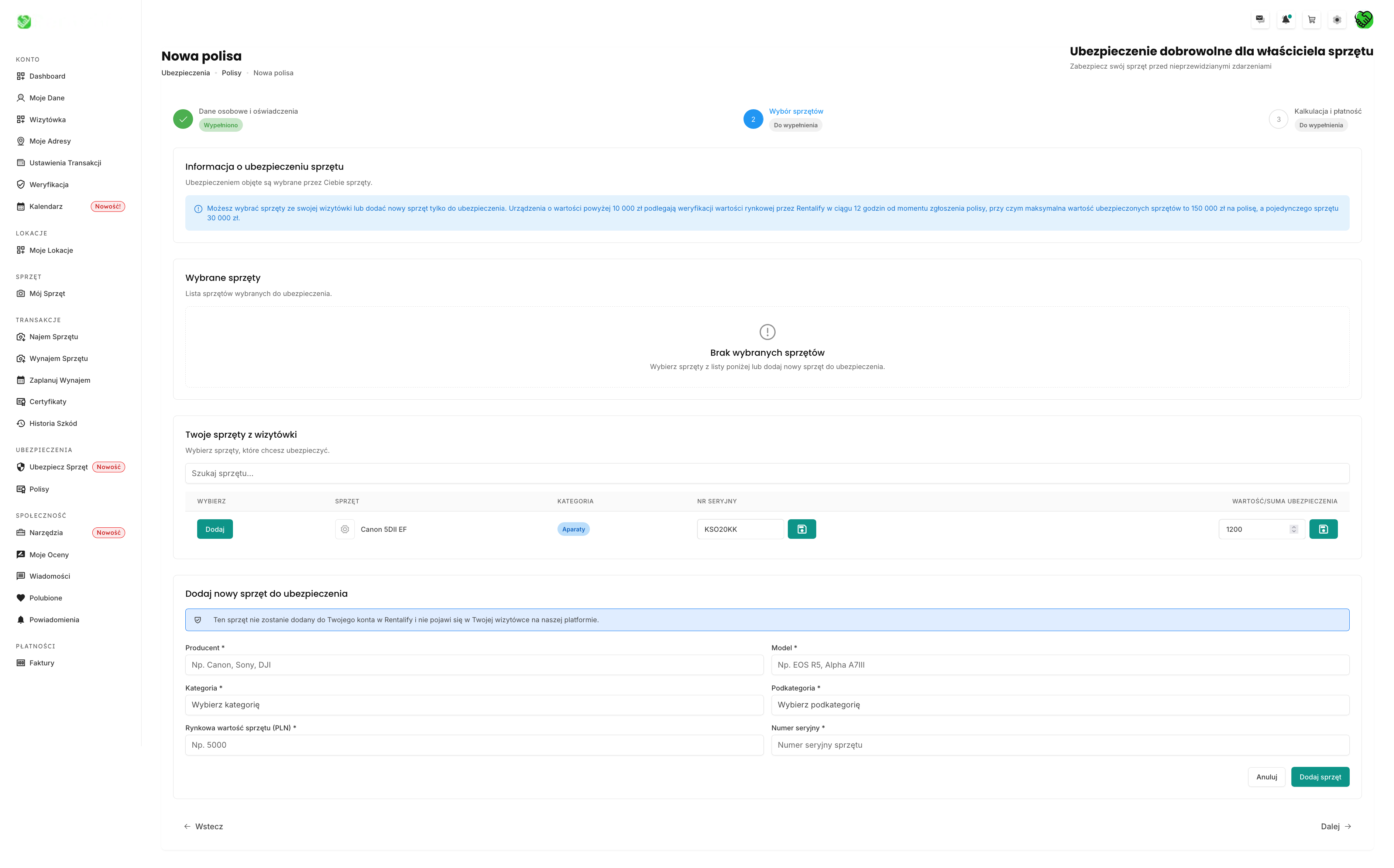1394x868 pixels.
Task: Open the Podkategoria dropdown
Action: click(x=1059, y=705)
